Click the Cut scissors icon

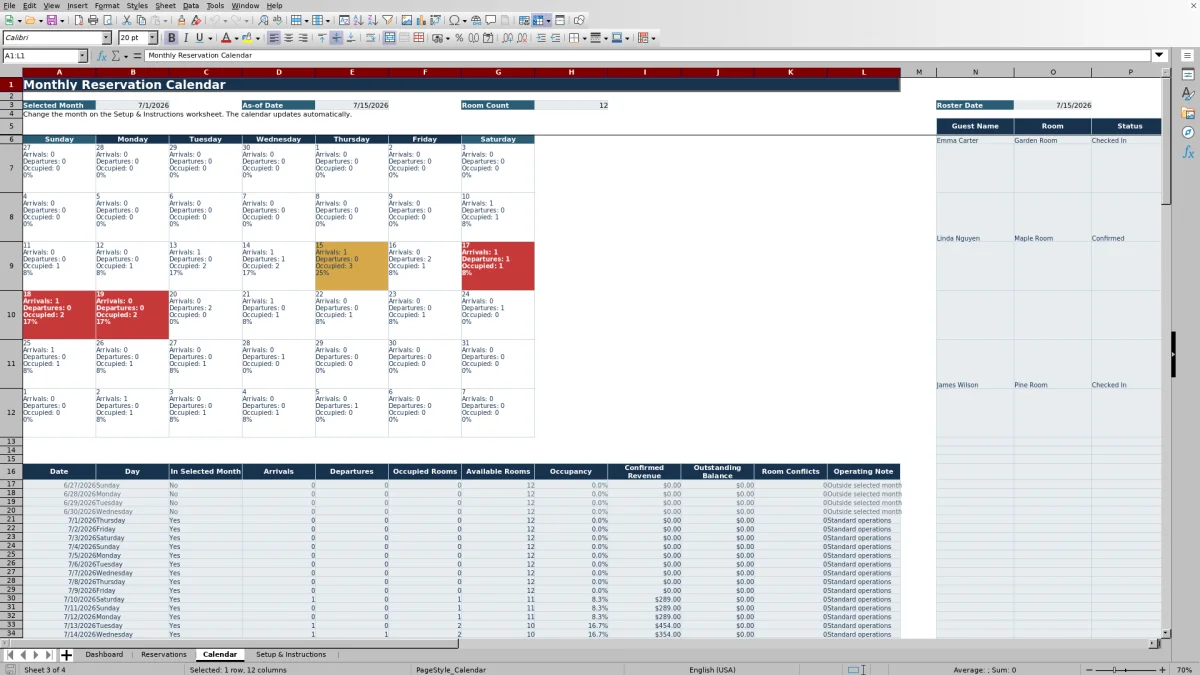click(127, 20)
